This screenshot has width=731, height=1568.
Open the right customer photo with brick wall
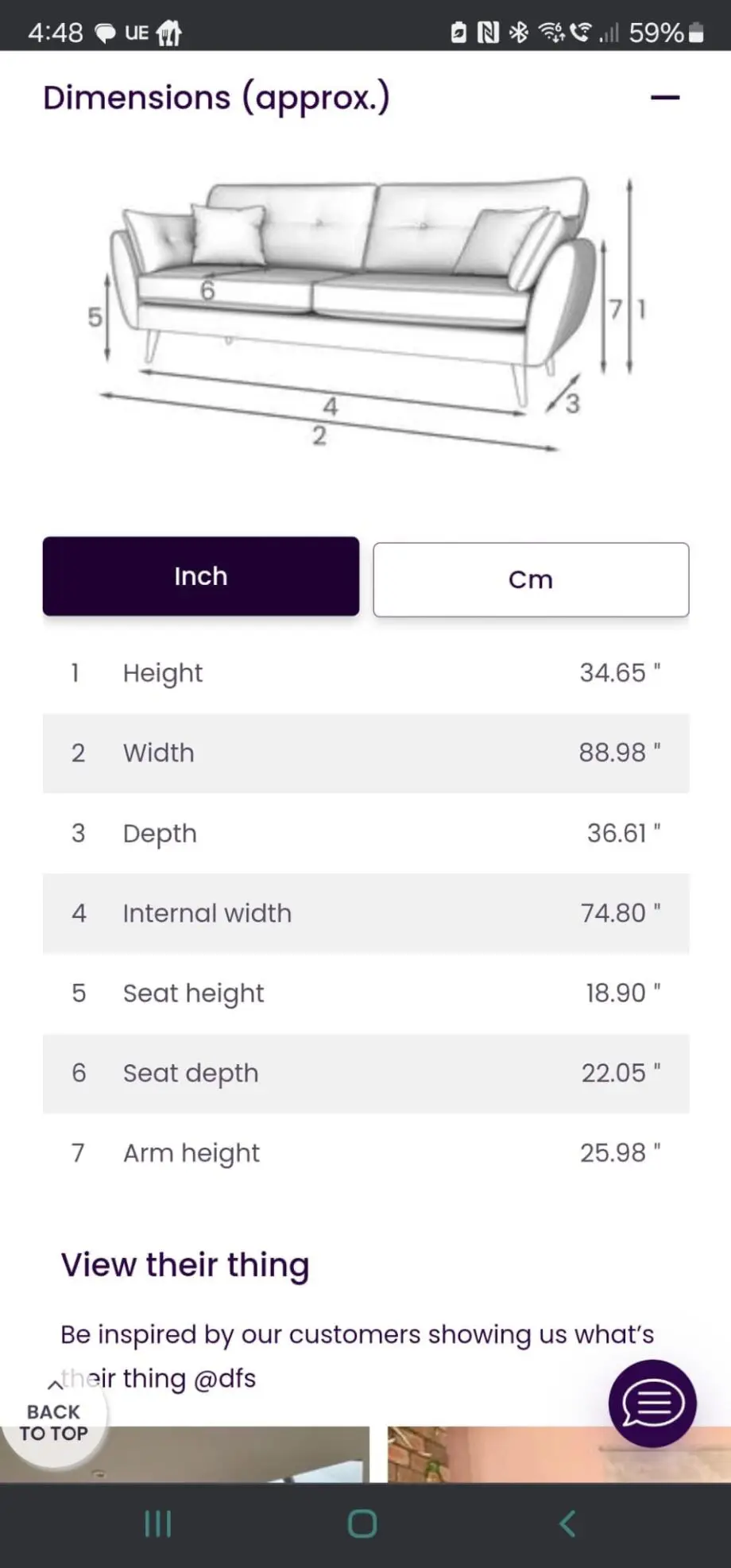point(559,1454)
